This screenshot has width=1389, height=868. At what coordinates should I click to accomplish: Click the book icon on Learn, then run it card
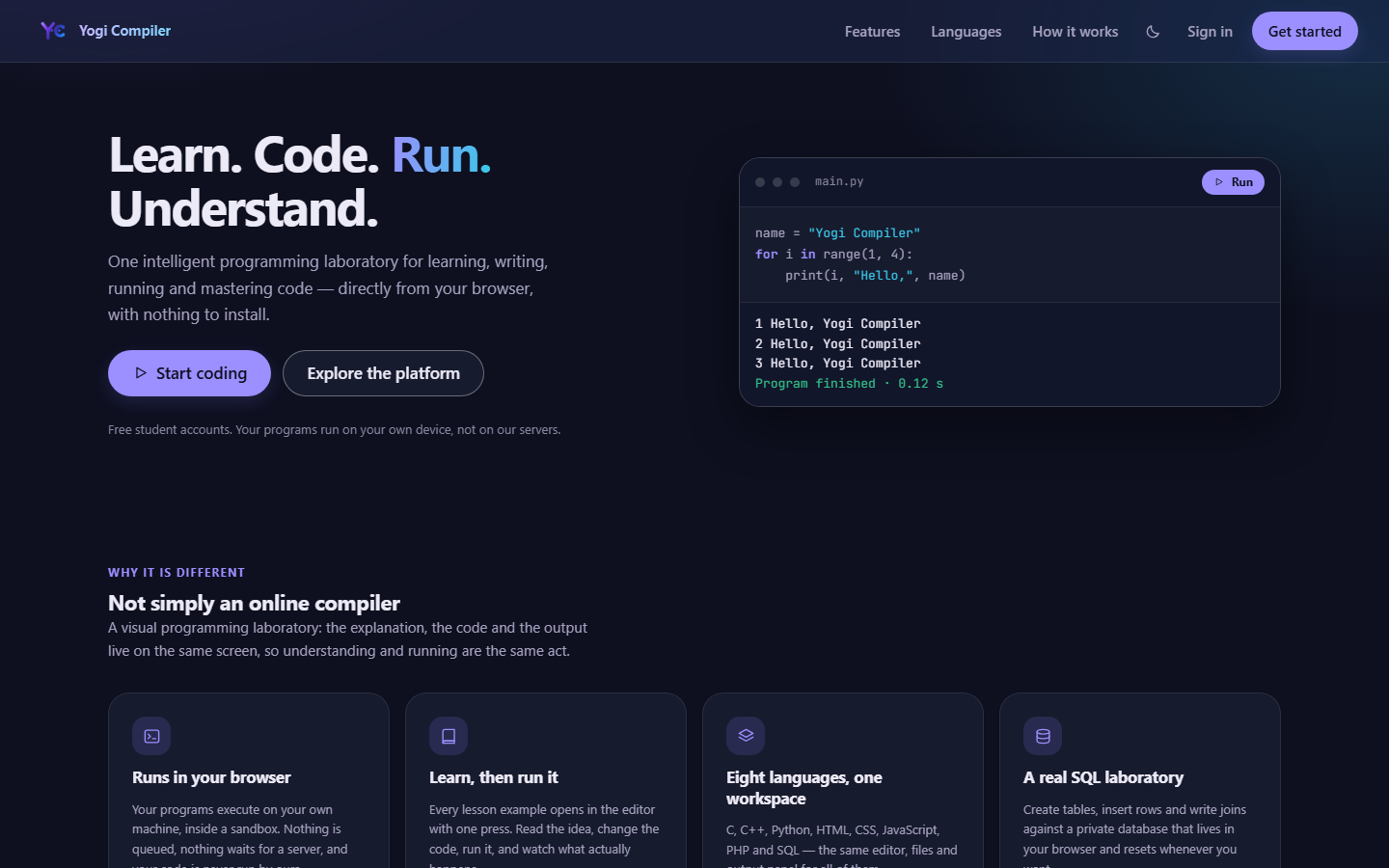click(x=449, y=736)
